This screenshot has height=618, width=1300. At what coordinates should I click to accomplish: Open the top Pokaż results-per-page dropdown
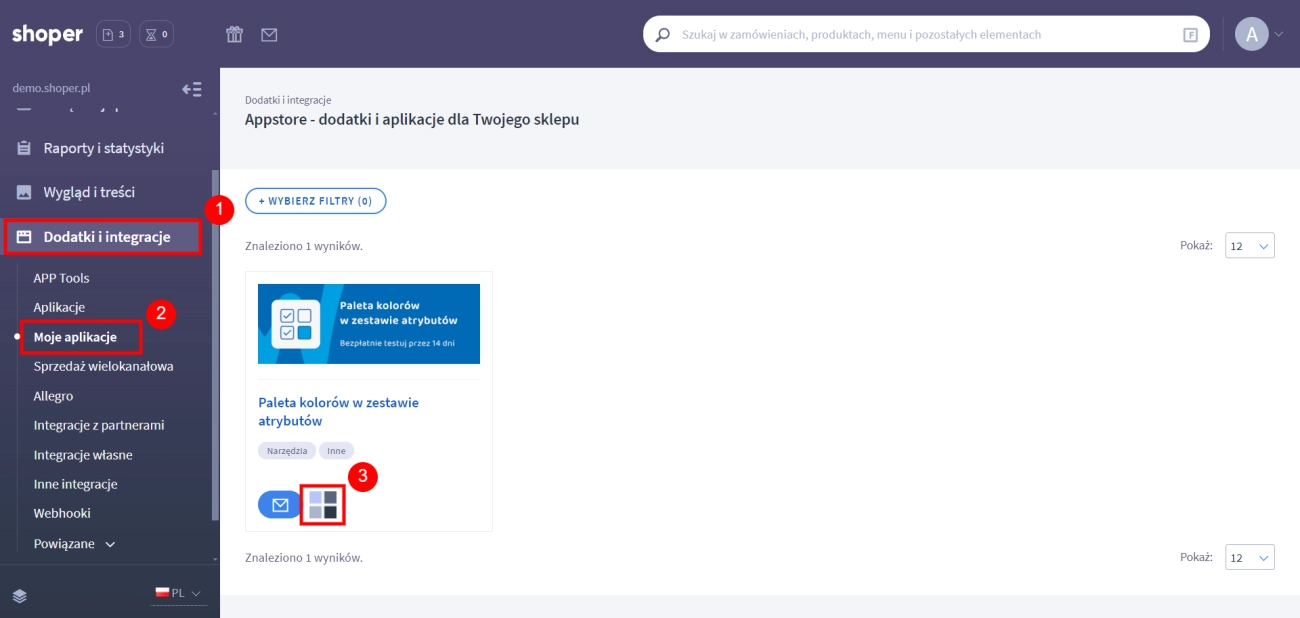pos(1249,246)
